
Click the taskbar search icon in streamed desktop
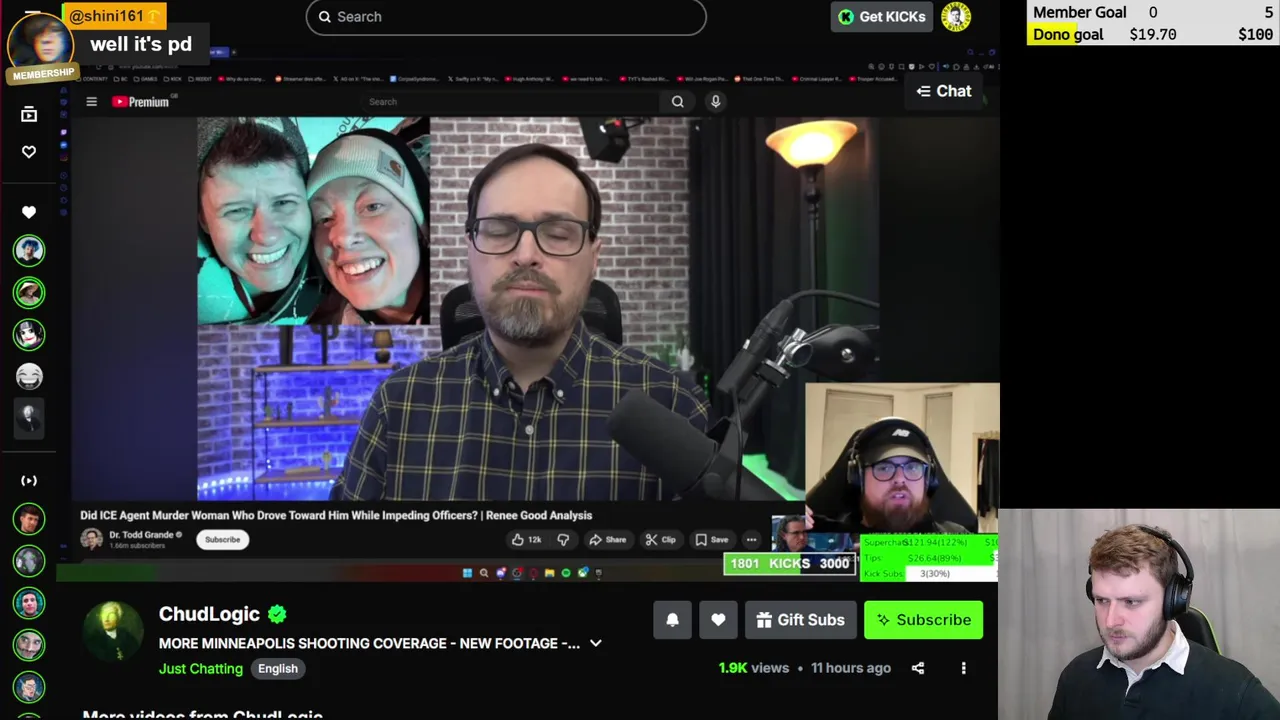click(484, 573)
